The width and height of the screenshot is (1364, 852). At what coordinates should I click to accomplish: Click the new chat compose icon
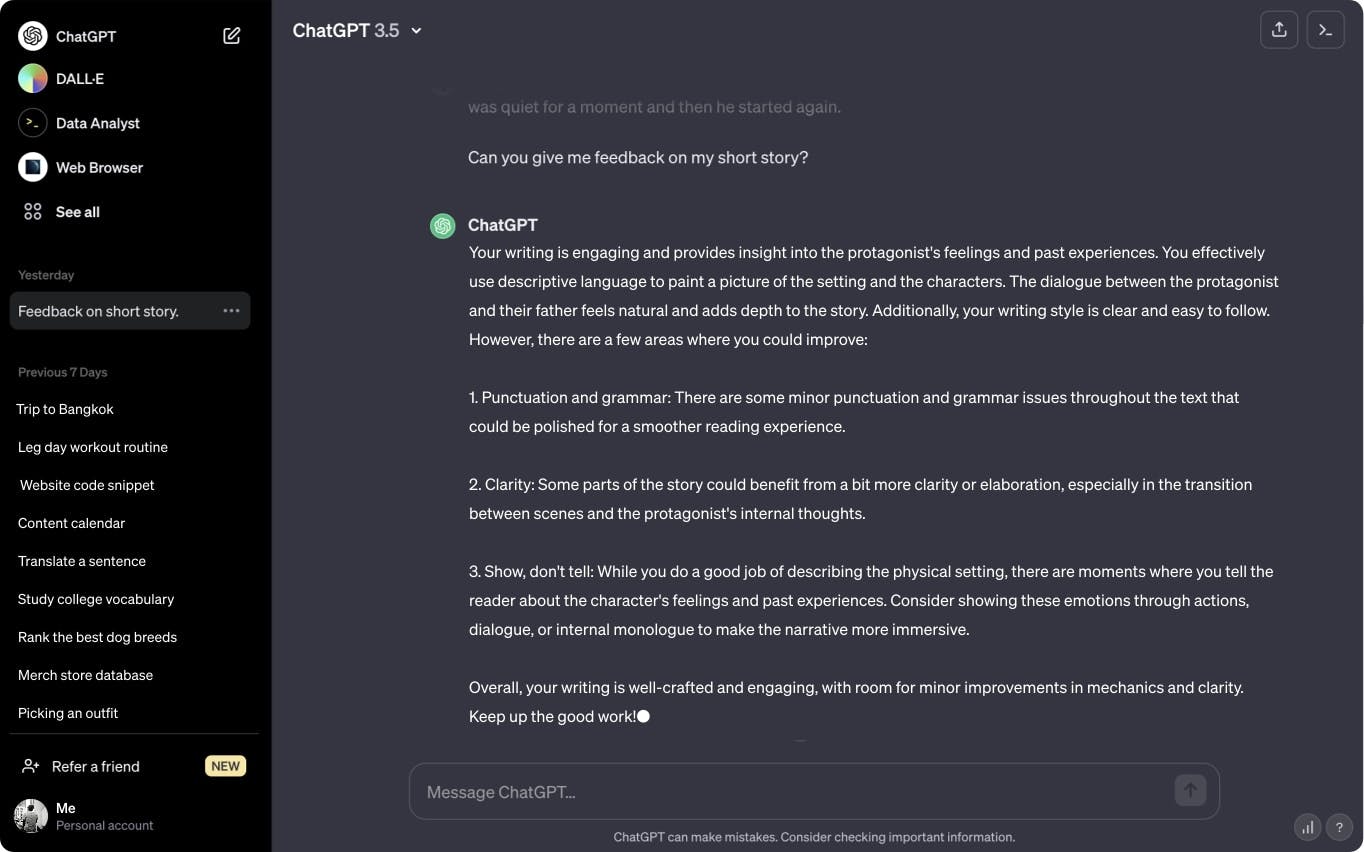(x=232, y=36)
